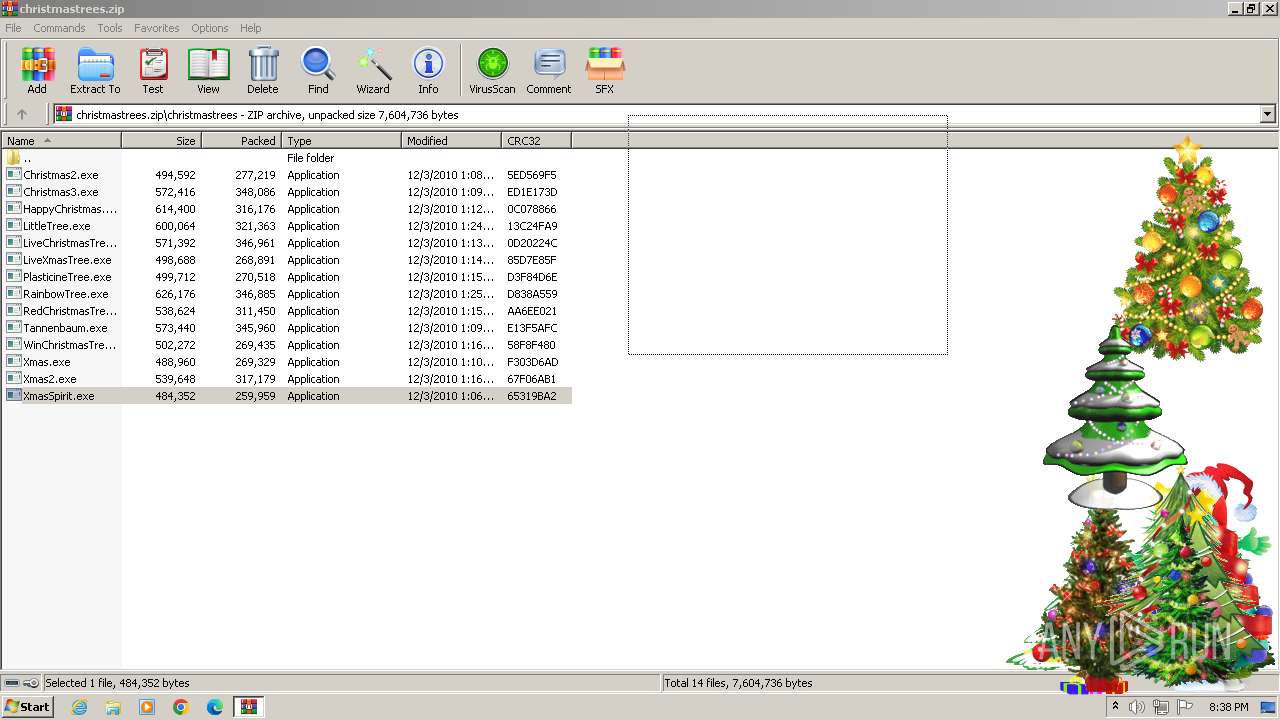The width and height of the screenshot is (1280, 720).
Task: Open the Help menu
Action: [251, 28]
